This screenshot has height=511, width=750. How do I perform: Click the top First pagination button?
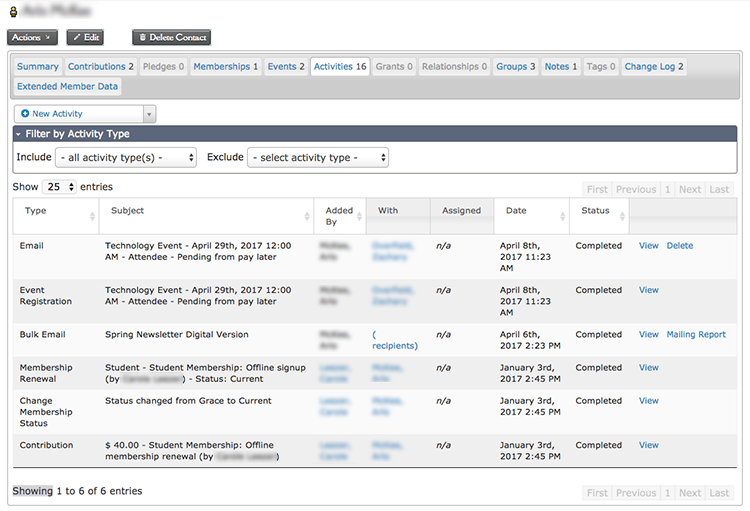tap(597, 189)
